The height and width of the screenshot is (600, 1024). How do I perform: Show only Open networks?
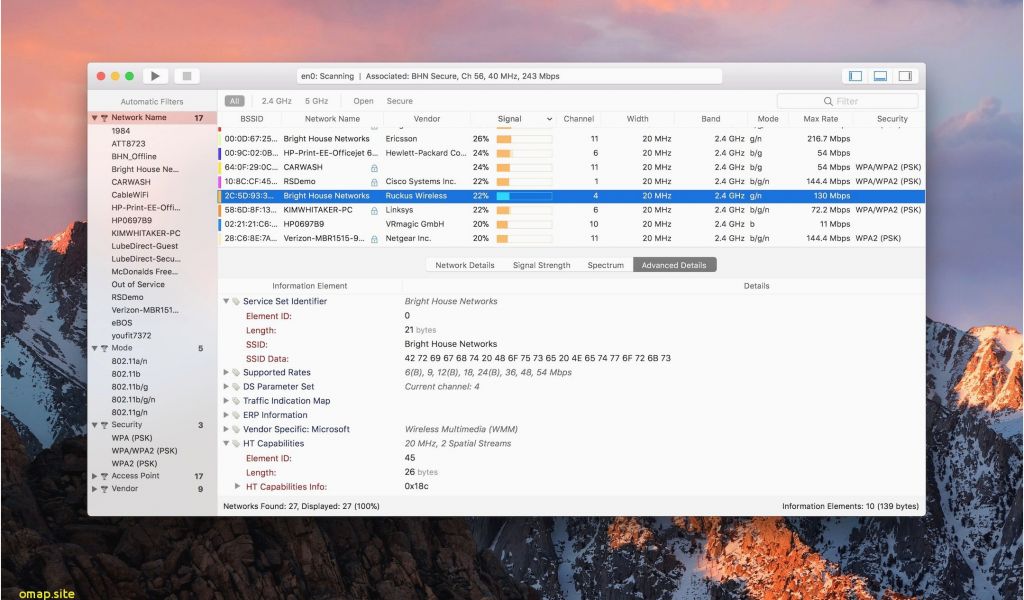coord(363,101)
